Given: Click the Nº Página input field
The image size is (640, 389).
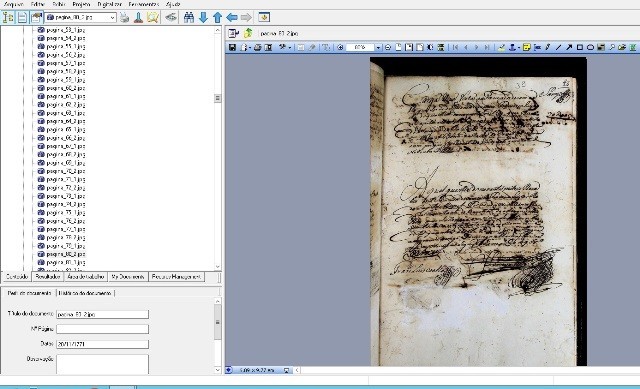Looking at the screenshot, I should coord(102,329).
